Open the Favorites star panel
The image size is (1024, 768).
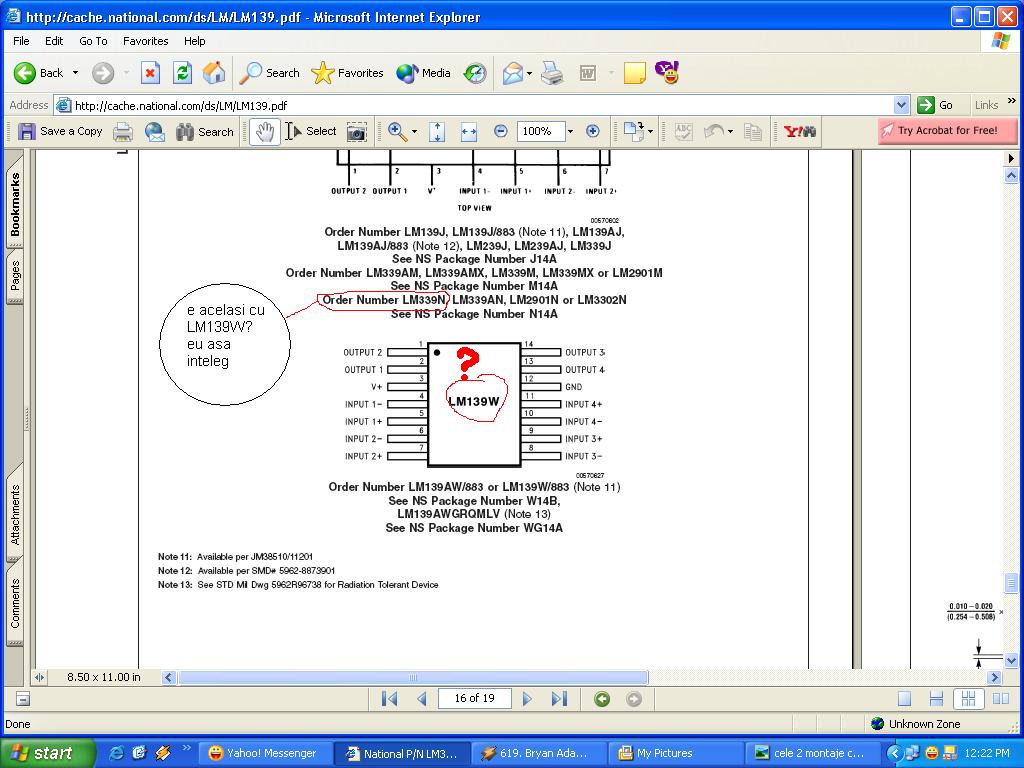[347, 72]
